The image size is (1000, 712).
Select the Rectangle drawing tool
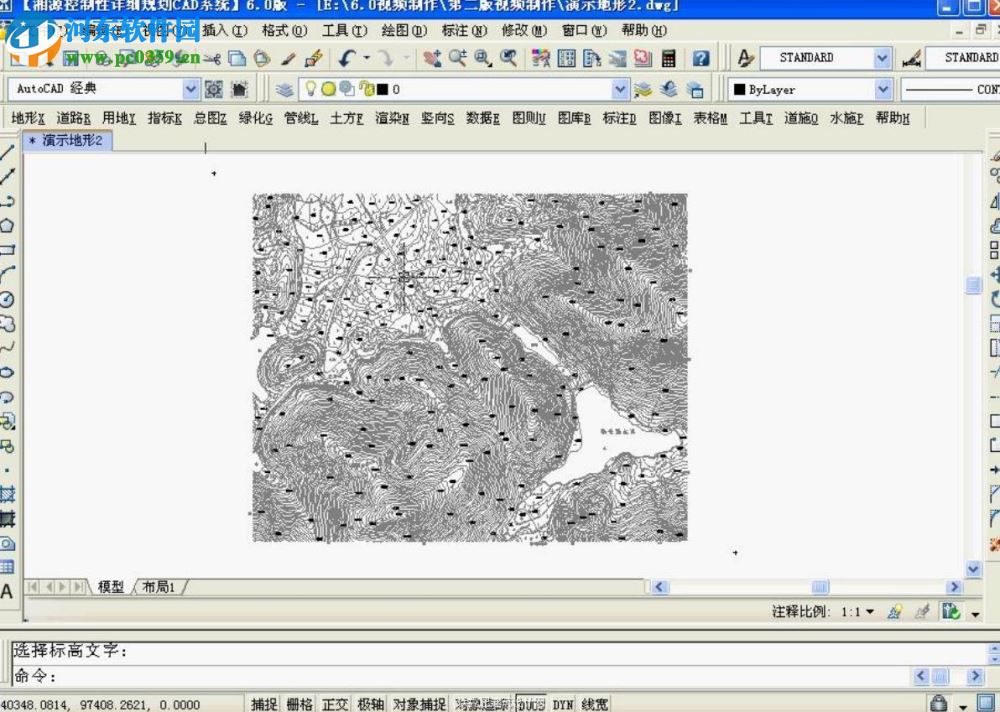click(x=7, y=250)
